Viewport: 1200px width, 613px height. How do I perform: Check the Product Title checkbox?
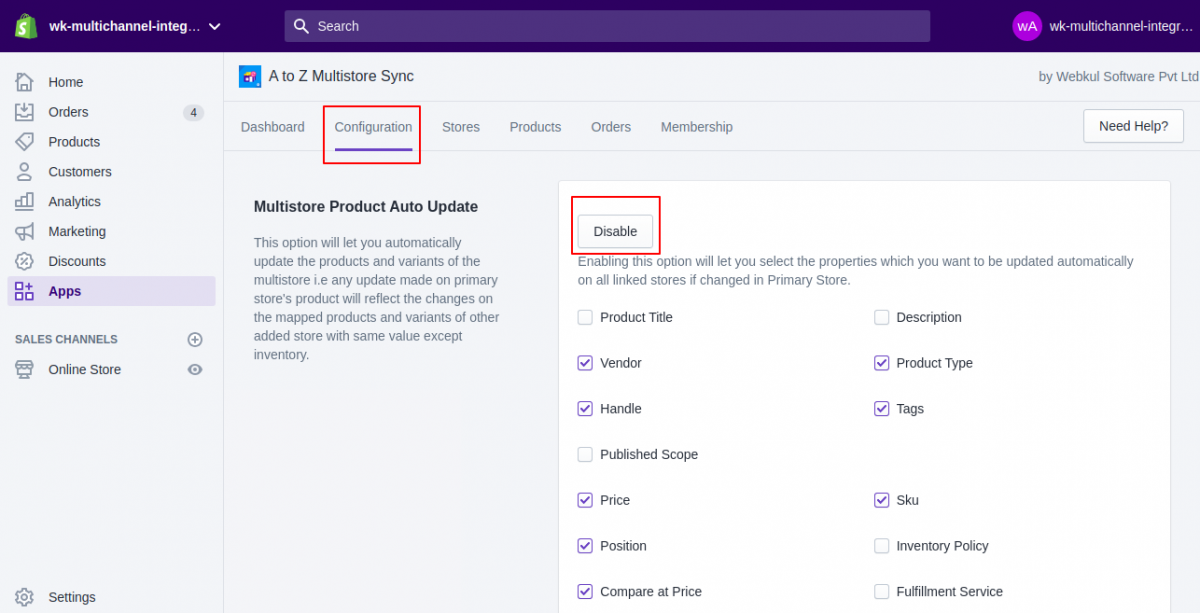point(585,317)
